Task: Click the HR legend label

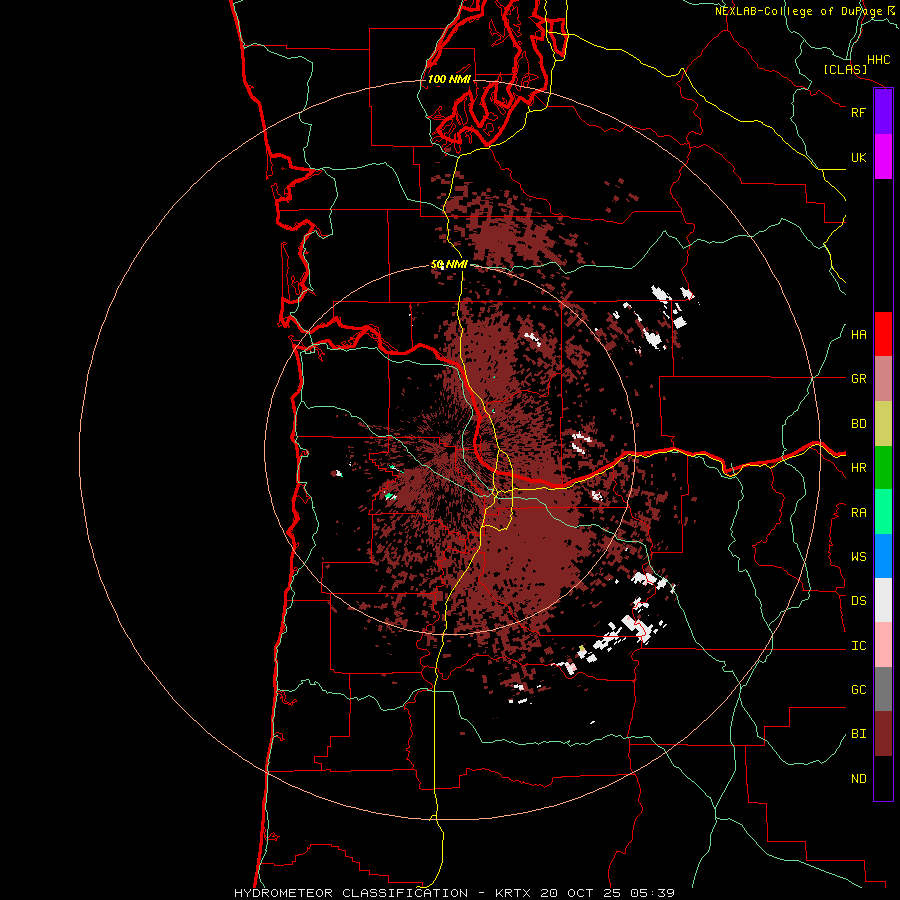Action: pyautogui.click(x=858, y=468)
